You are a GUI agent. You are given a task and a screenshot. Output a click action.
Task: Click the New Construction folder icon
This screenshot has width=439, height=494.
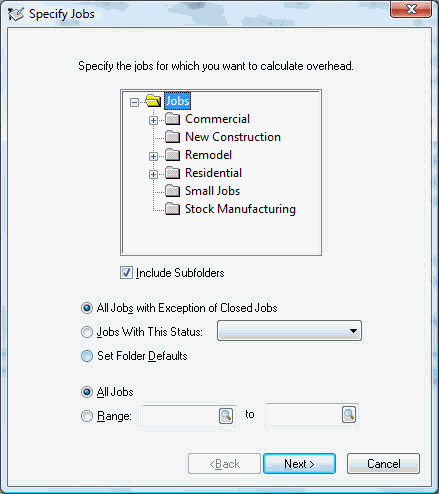tap(173, 137)
